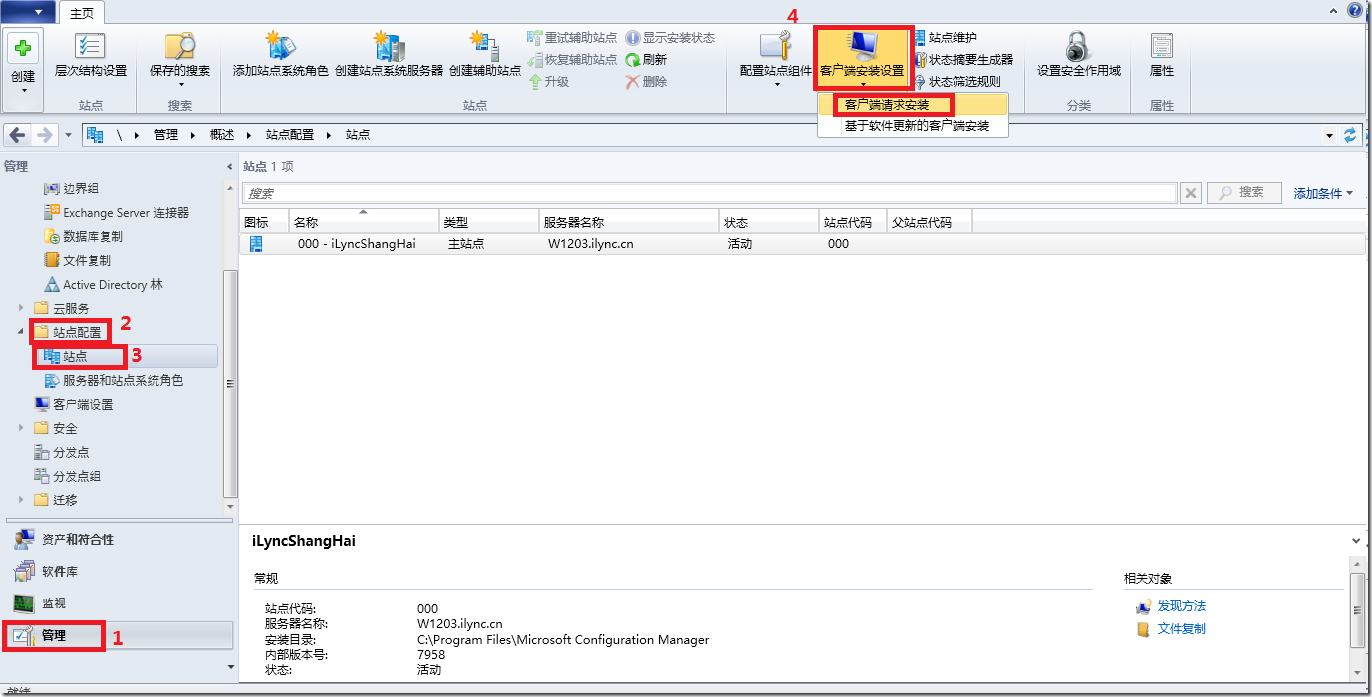Switch to the 主页 ribbon tab
Screen dimensions: 1372x697
[82, 12]
